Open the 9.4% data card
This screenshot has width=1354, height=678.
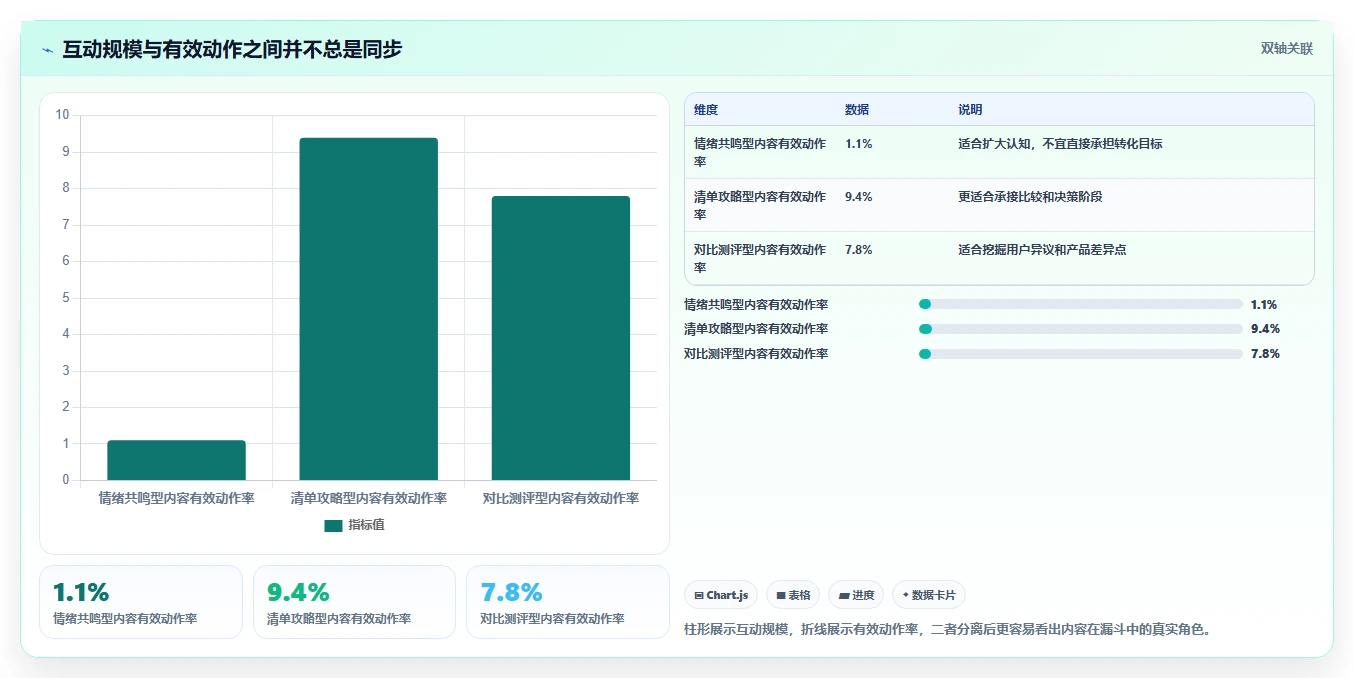354,602
